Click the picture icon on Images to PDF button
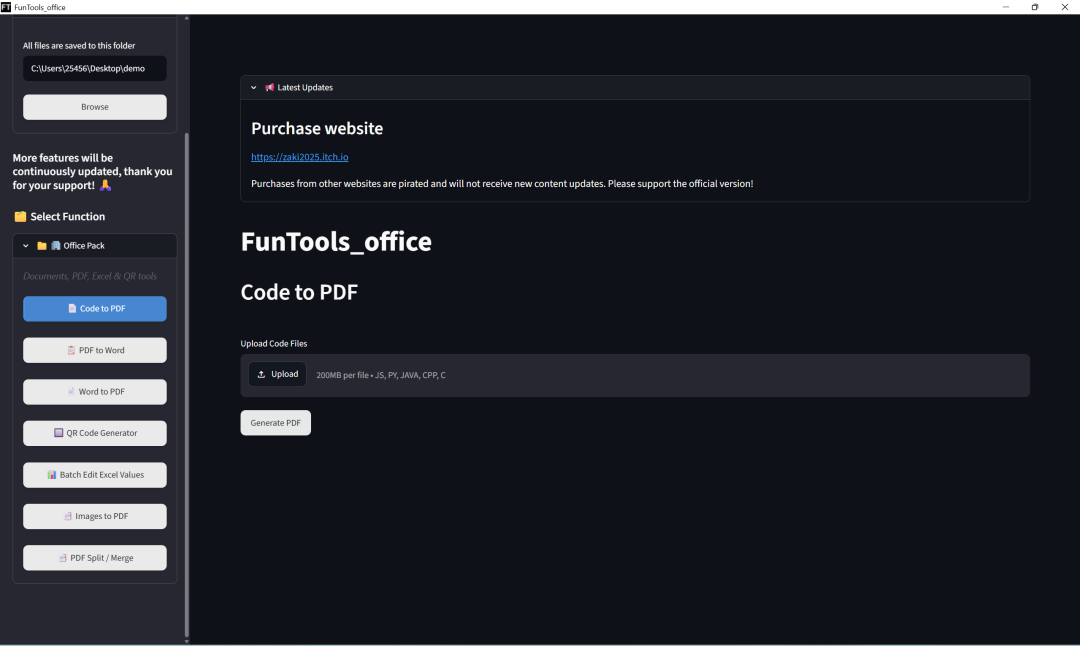The height and width of the screenshot is (646, 1080). (68, 517)
